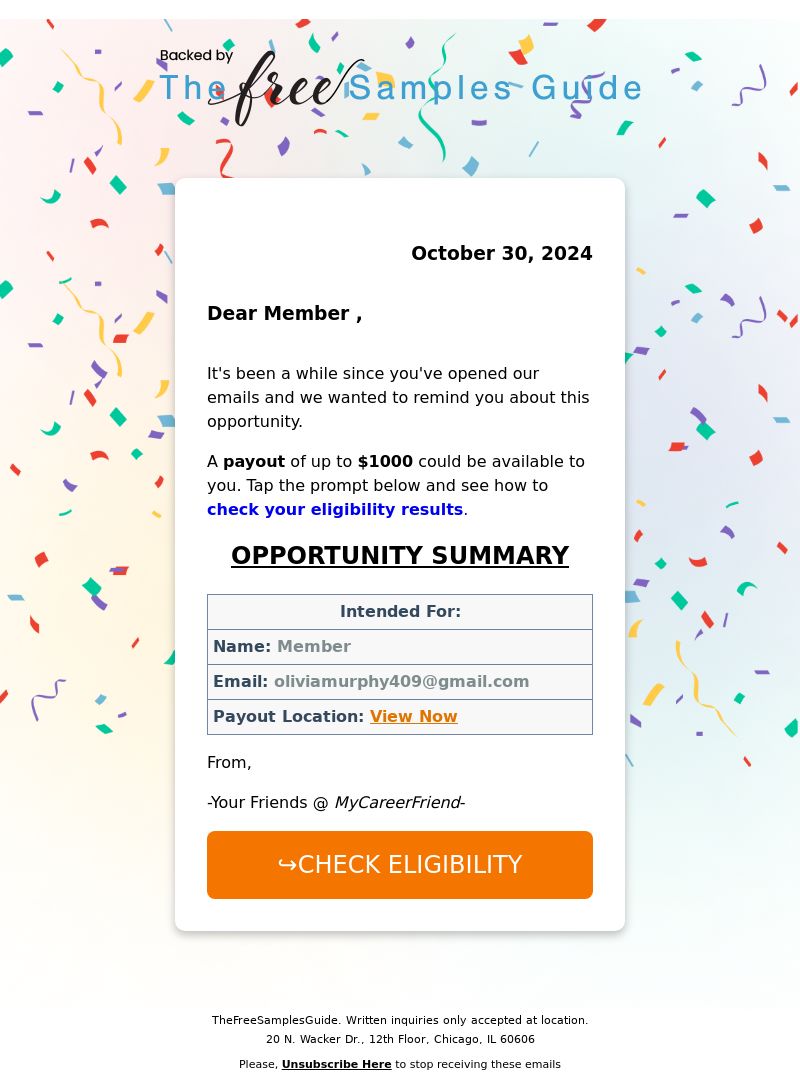Click the 'Dear Member' greeting
This screenshot has height=1082, width=800.
(284, 313)
